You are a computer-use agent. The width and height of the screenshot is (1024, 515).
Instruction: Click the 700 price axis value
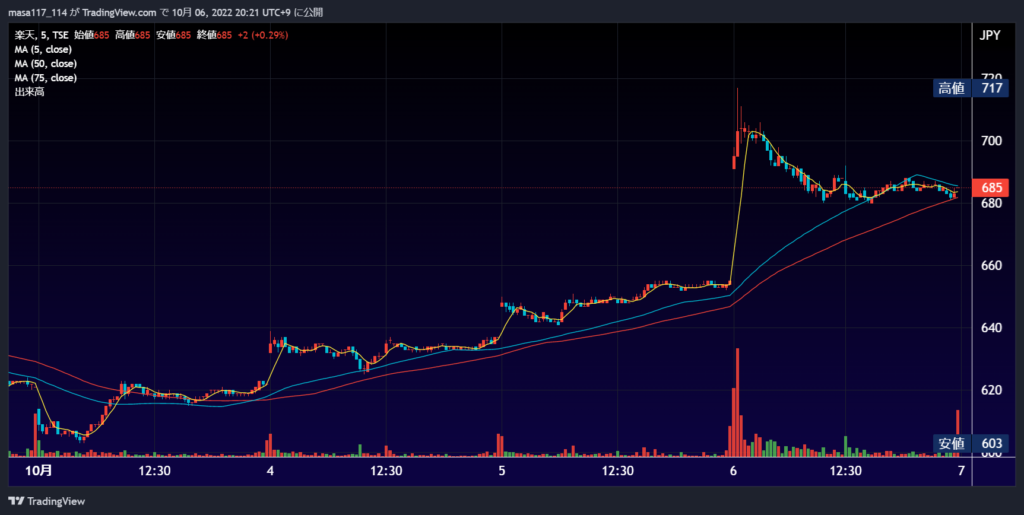click(991, 141)
